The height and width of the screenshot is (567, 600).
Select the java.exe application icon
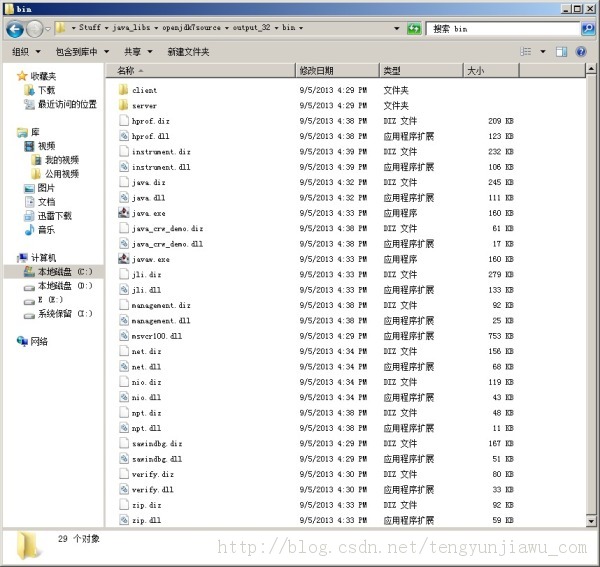(123, 213)
